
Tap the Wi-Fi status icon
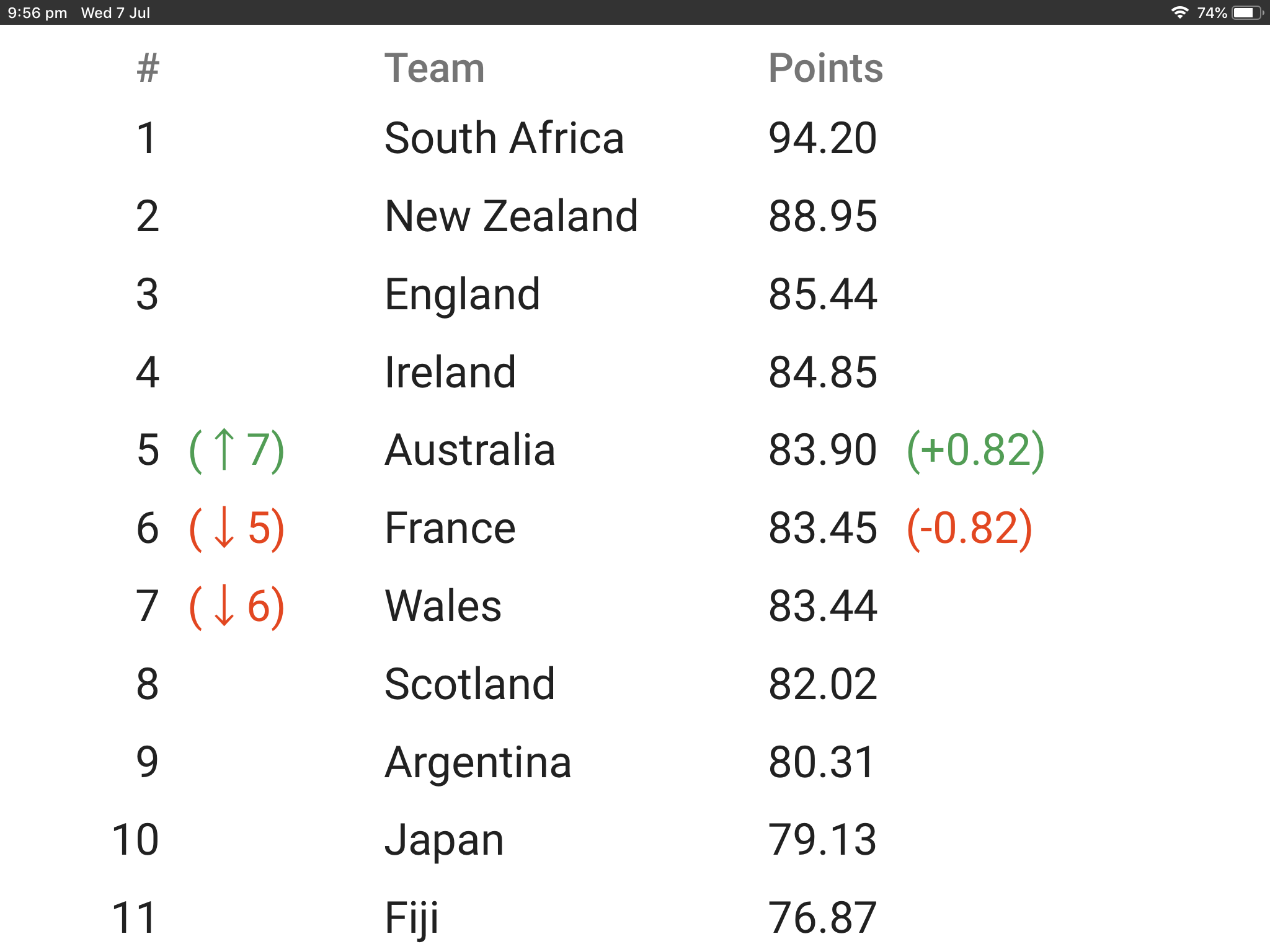(x=1179, y=12)
